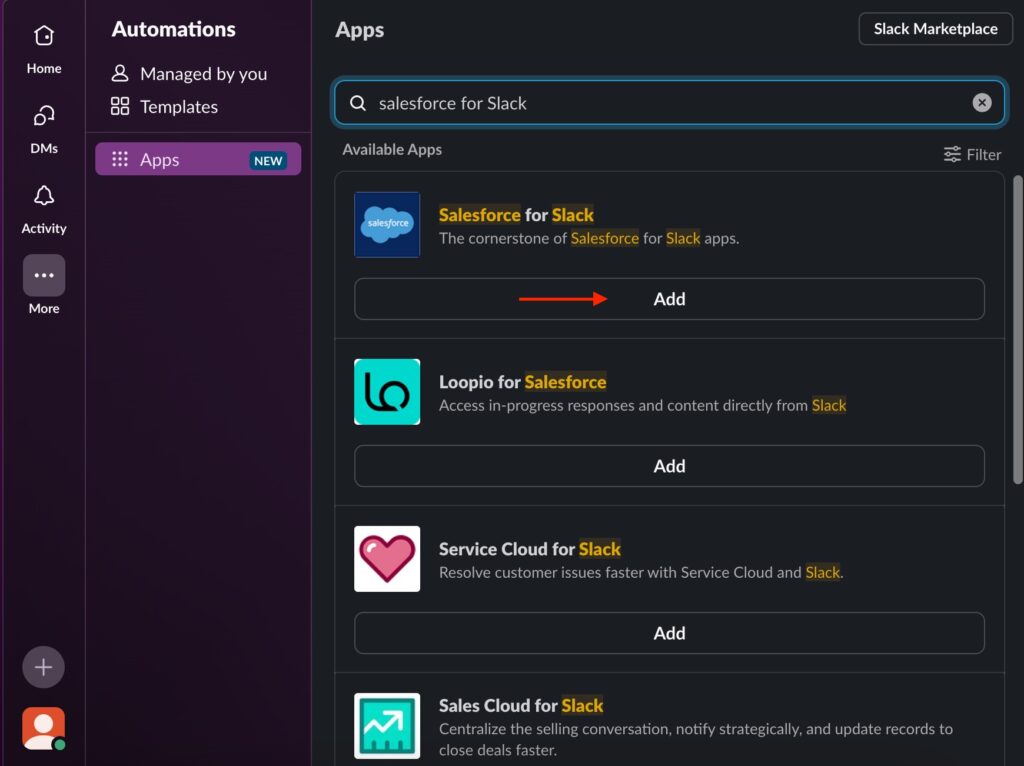The width and height of the screenshot is (1024, 766).
Task: Add the Salesforce for Slack app
Action: tap(669, 299)
